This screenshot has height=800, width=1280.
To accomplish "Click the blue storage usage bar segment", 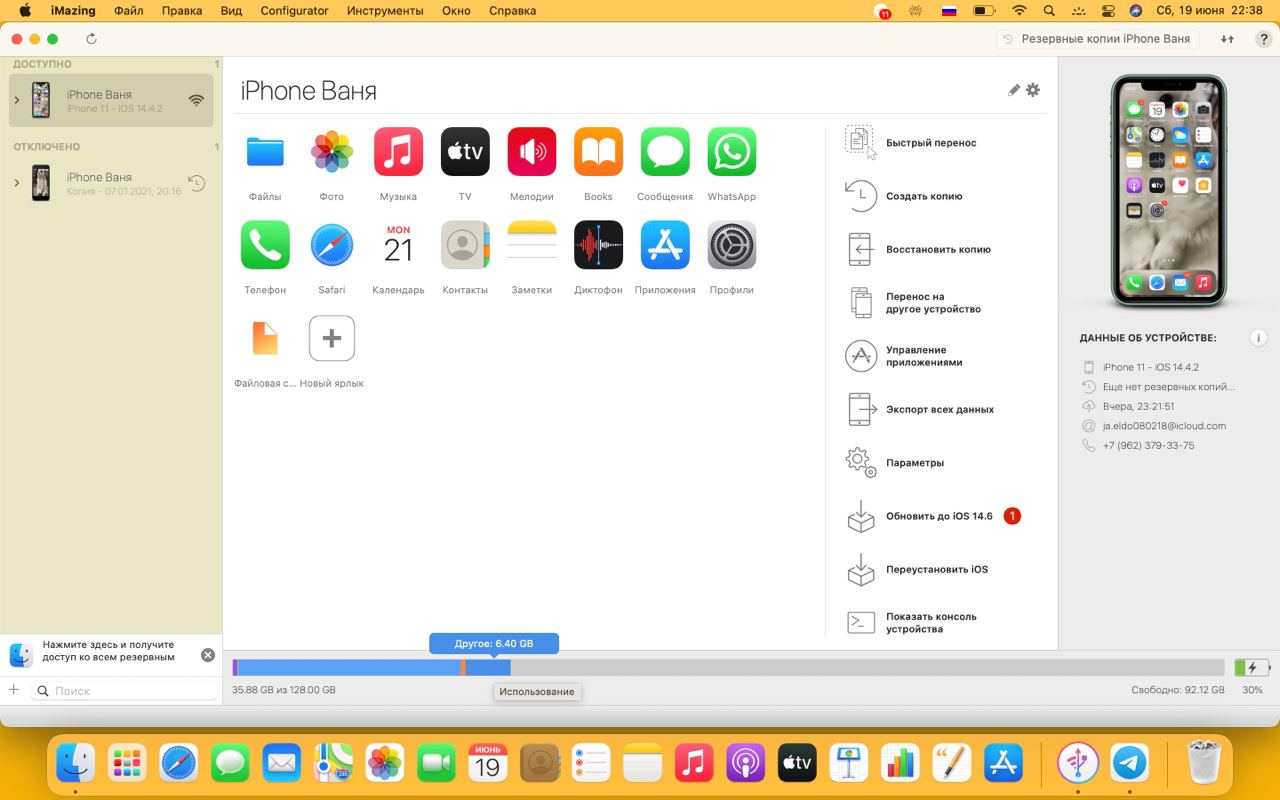I will pyautogui.click(x=350, y=667).
